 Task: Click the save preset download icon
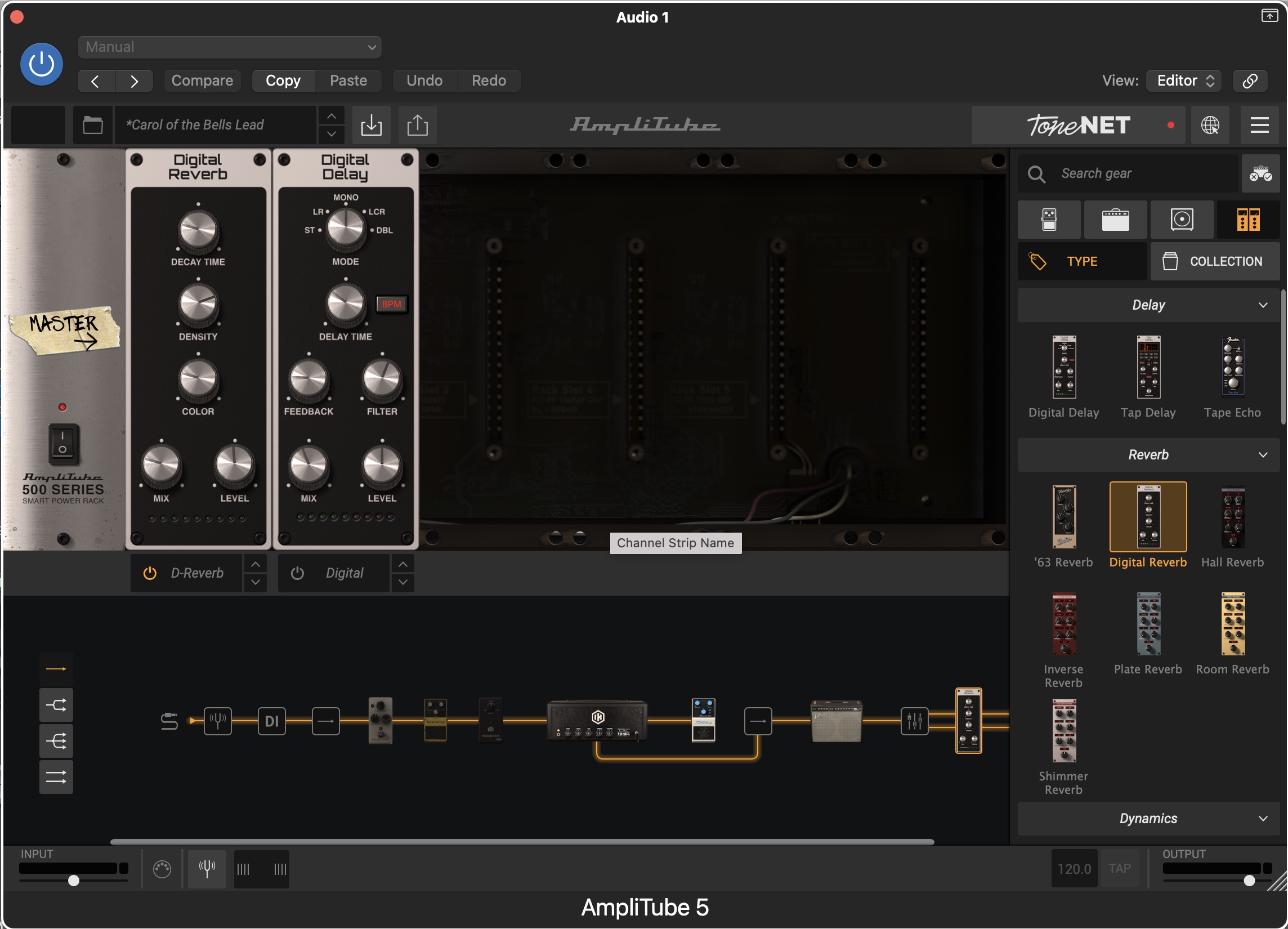coord(372,125)
